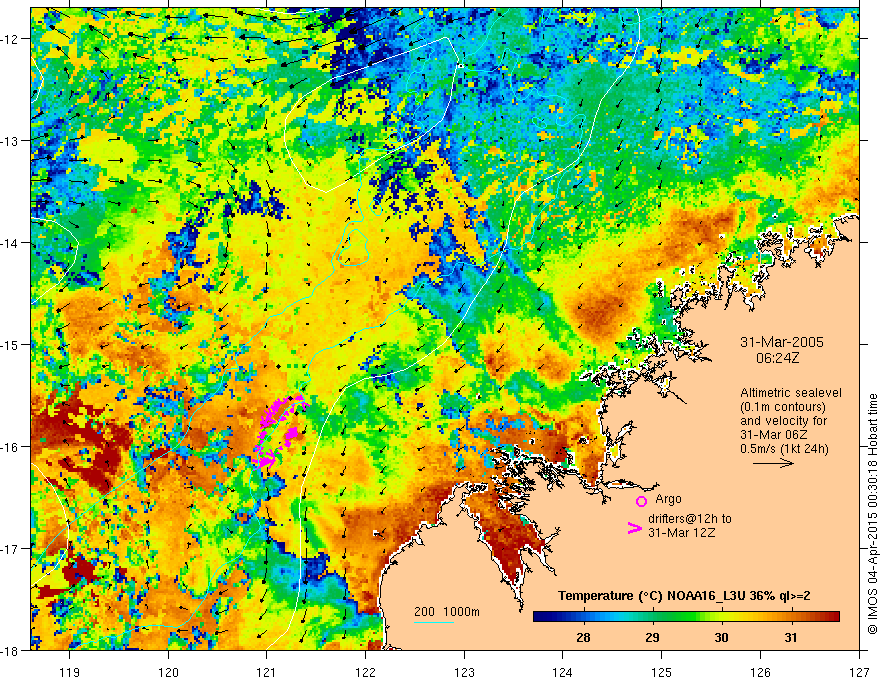Click the temperature color scale bar
The image size is (880, 680).
coord(686,617)
